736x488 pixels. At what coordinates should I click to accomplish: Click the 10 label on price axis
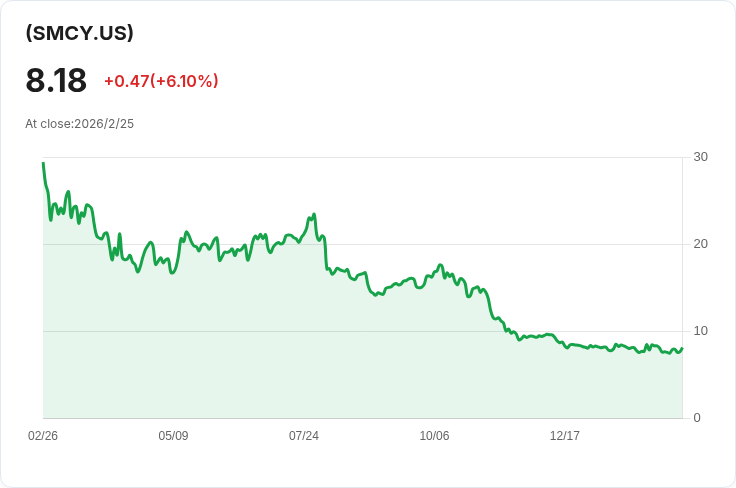tap(700, 331)
